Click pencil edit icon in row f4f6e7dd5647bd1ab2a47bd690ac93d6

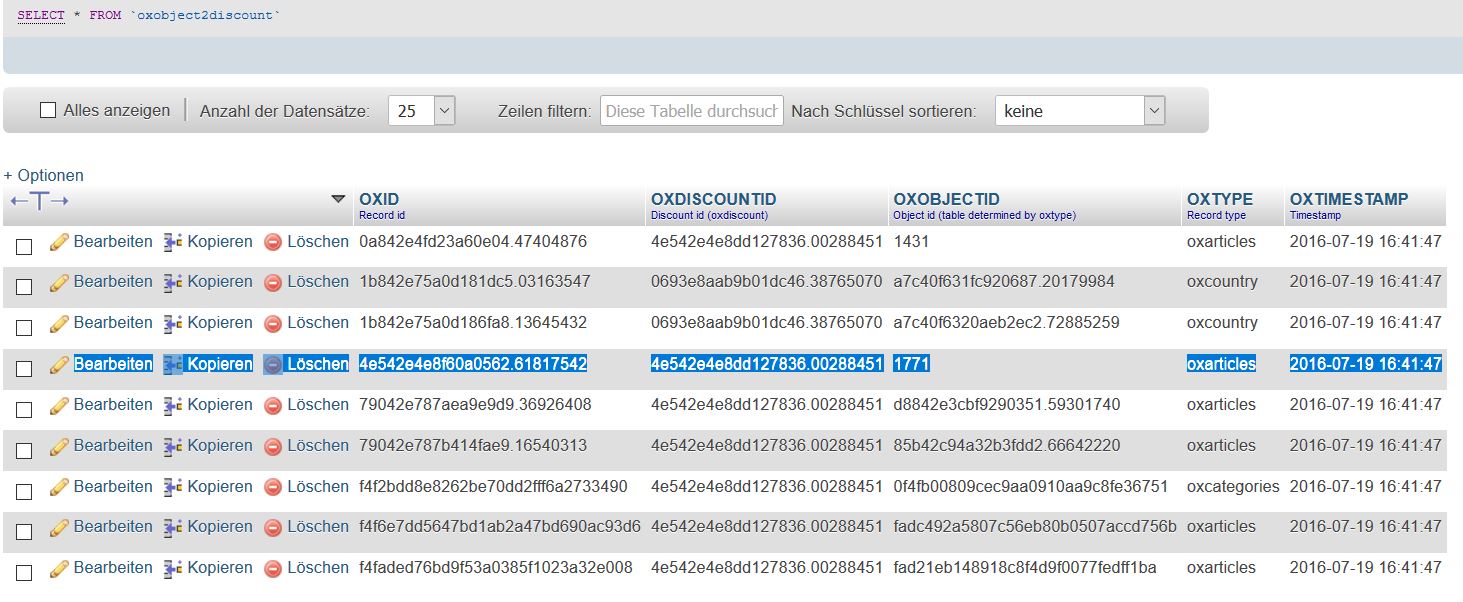click(59, 527)
